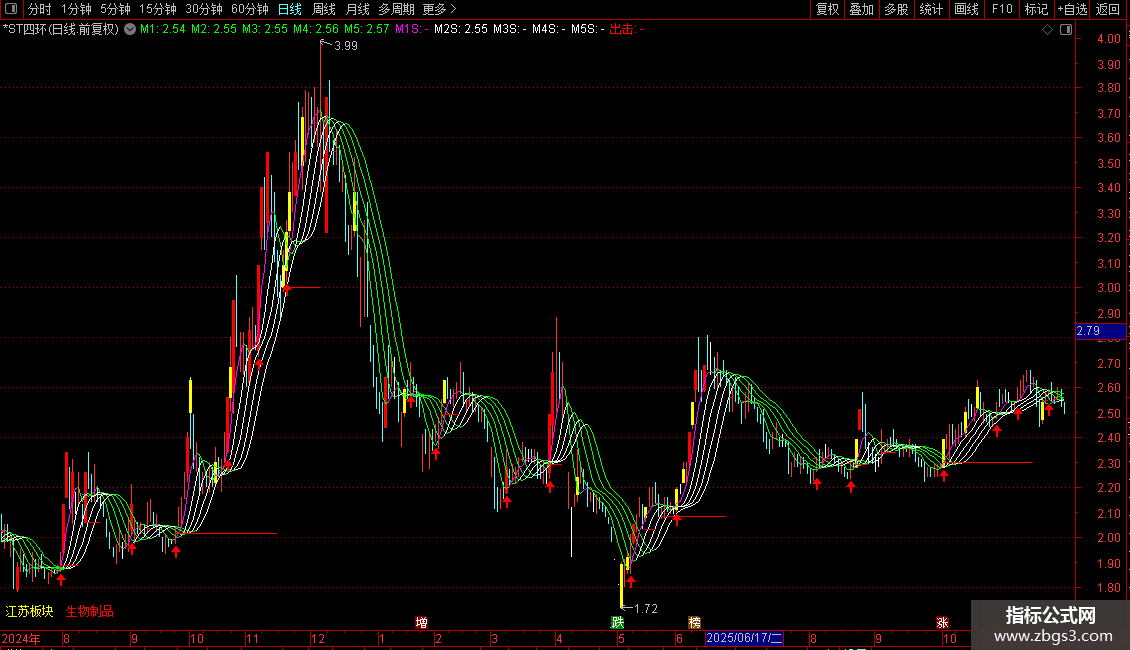Select the 1分钟 period tab
The image size is (1130, 650).
pyautogui.click(x=76, y=9)
